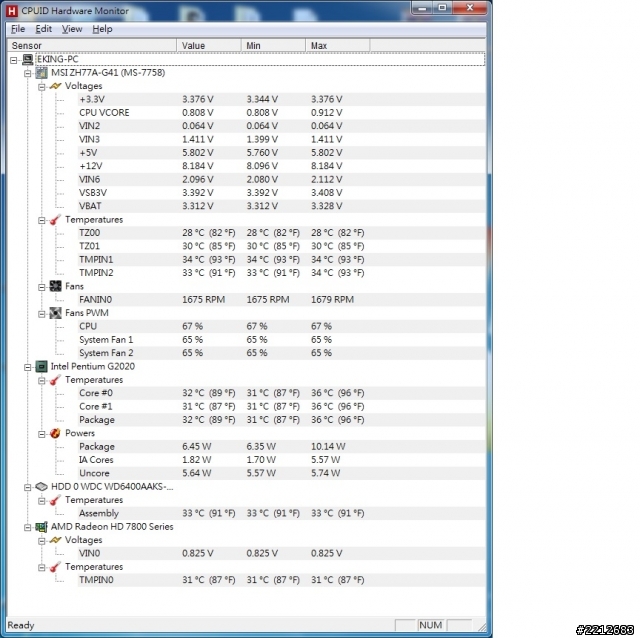Image resolution: width=640 pixels, height=638 pixels.
Task: Click the Intel Pentium G2020 chip icon
Action: pos(42,367)
